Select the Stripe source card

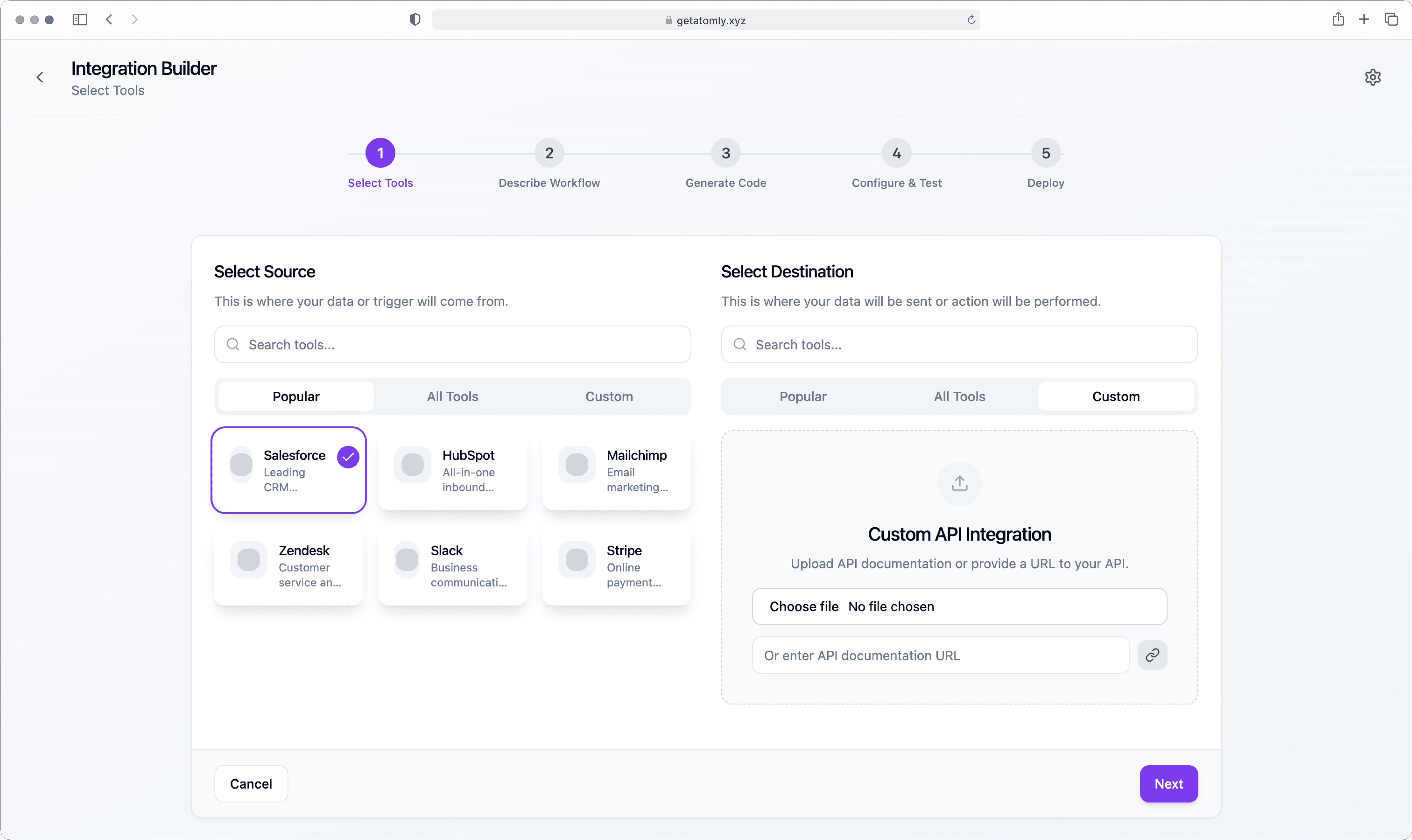click(x=616, y=565)
